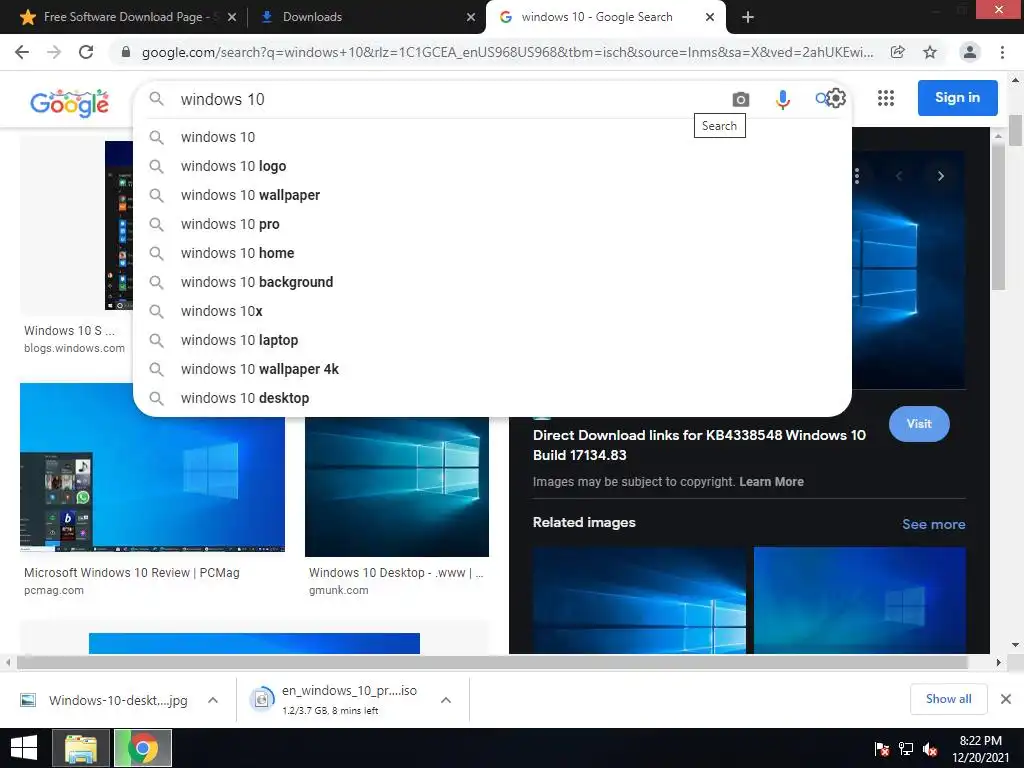
Task: Click the muted volume tray icon
Action: click(x=930, y=749)
